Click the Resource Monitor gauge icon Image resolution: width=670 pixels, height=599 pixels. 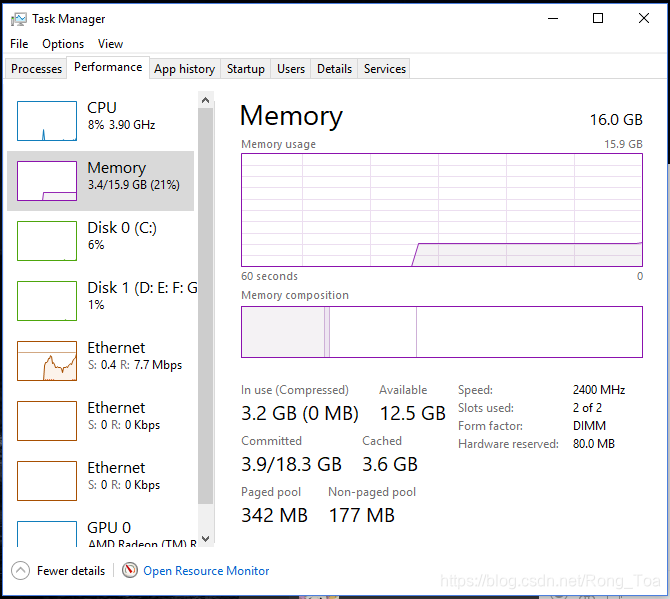[x=130, y=570]
